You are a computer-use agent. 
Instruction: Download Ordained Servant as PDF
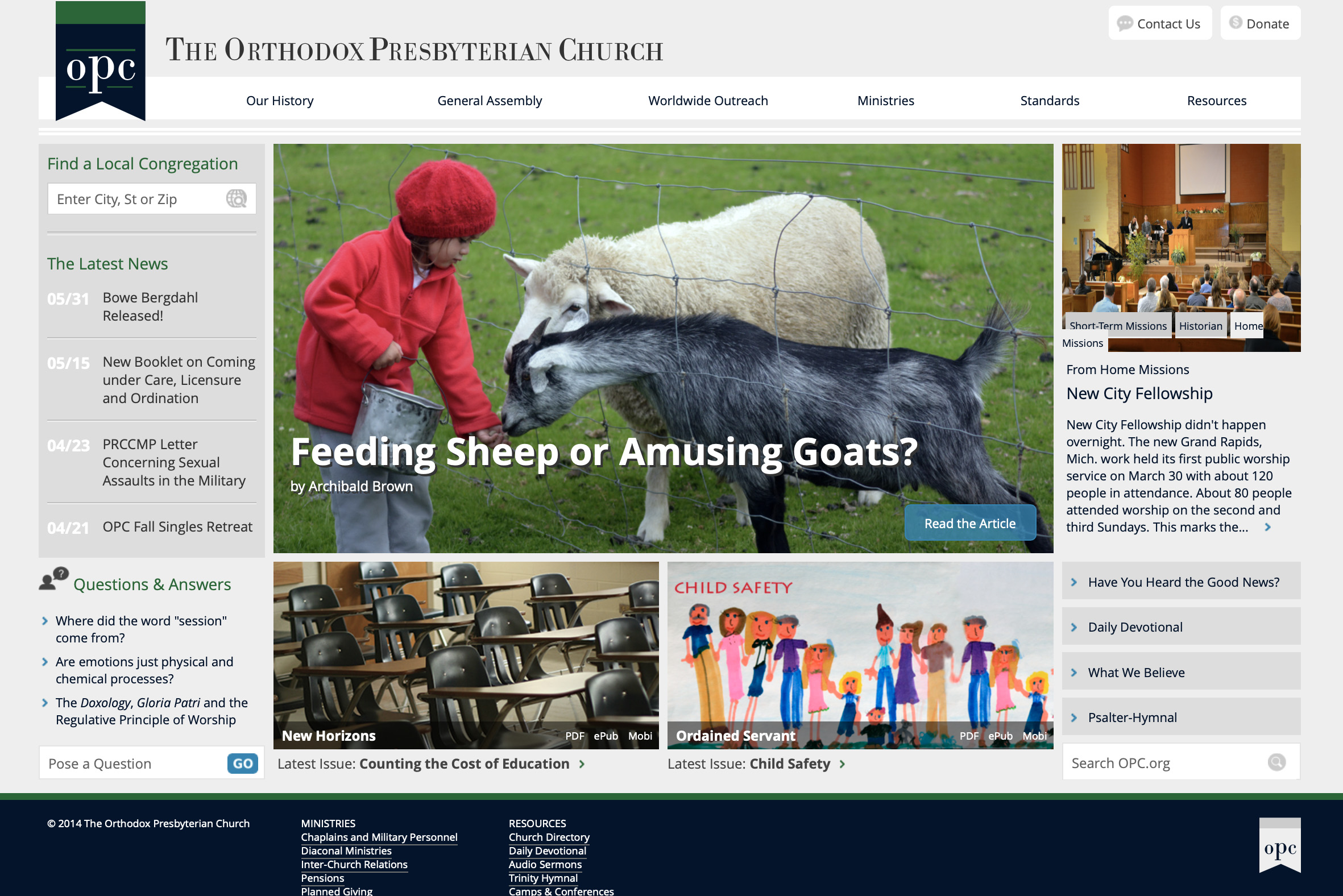(x=969, y=736)
